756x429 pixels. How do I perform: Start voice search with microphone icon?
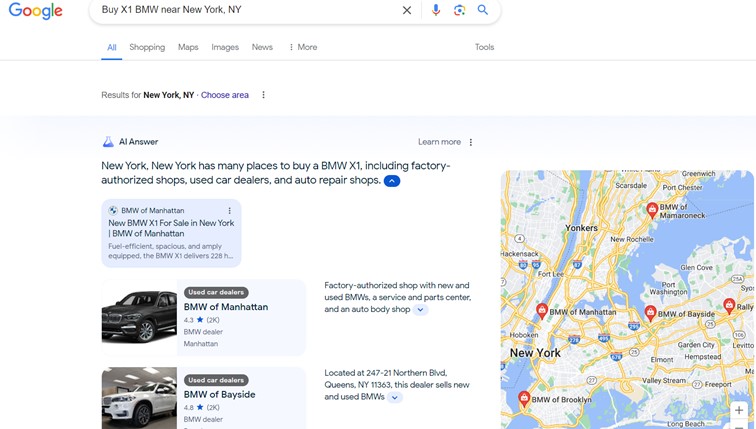(436, 10)
